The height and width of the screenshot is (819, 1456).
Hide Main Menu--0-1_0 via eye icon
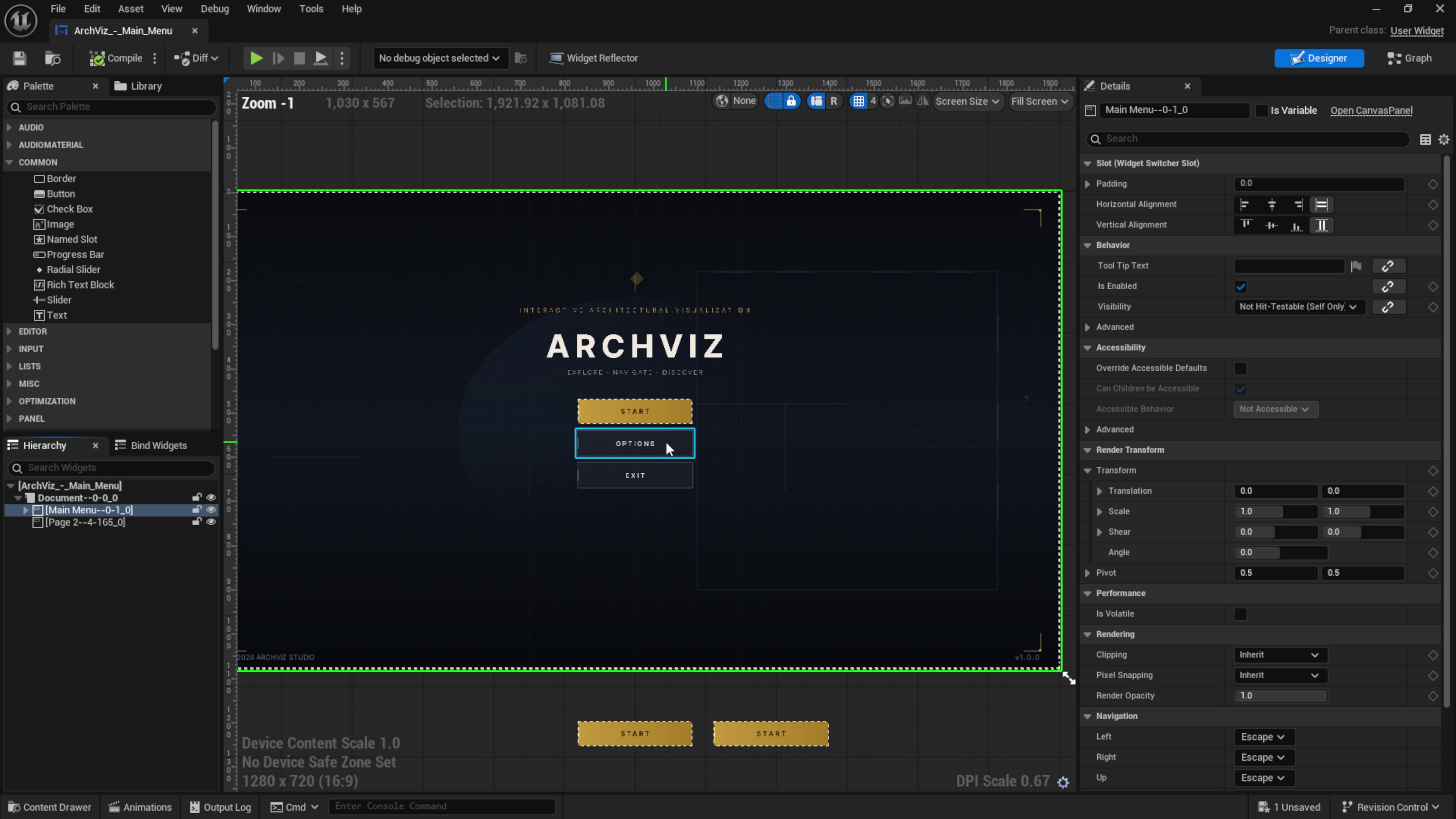[x=211, y=510]
